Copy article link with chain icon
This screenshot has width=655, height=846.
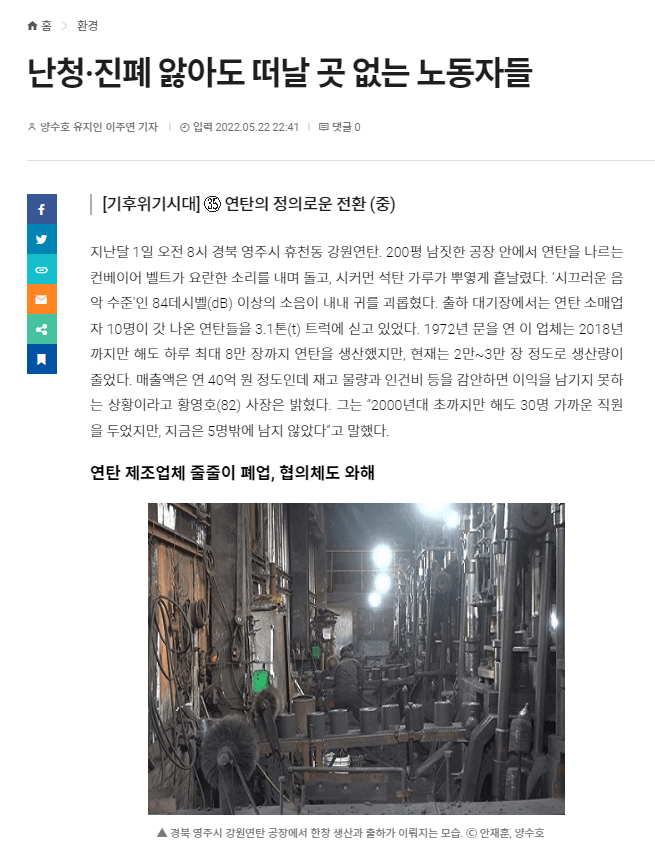pyautogui.click(x=42, y=269)
